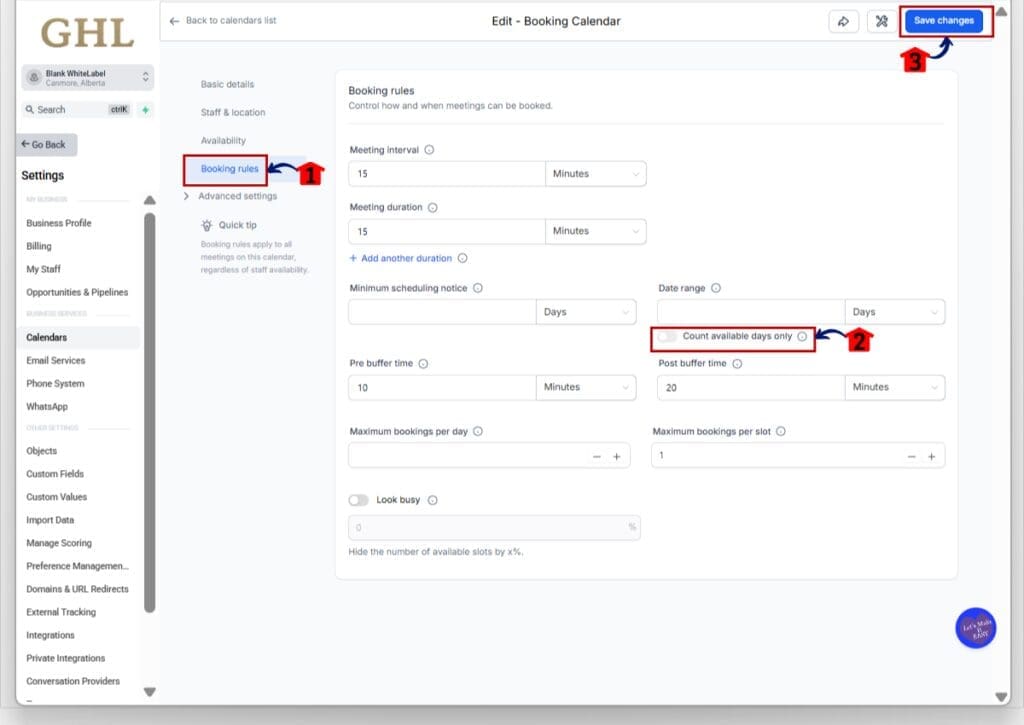Open Billing settings
Image resolution: width=1024 pixels, height=725 pixels.
pos(39,246)
